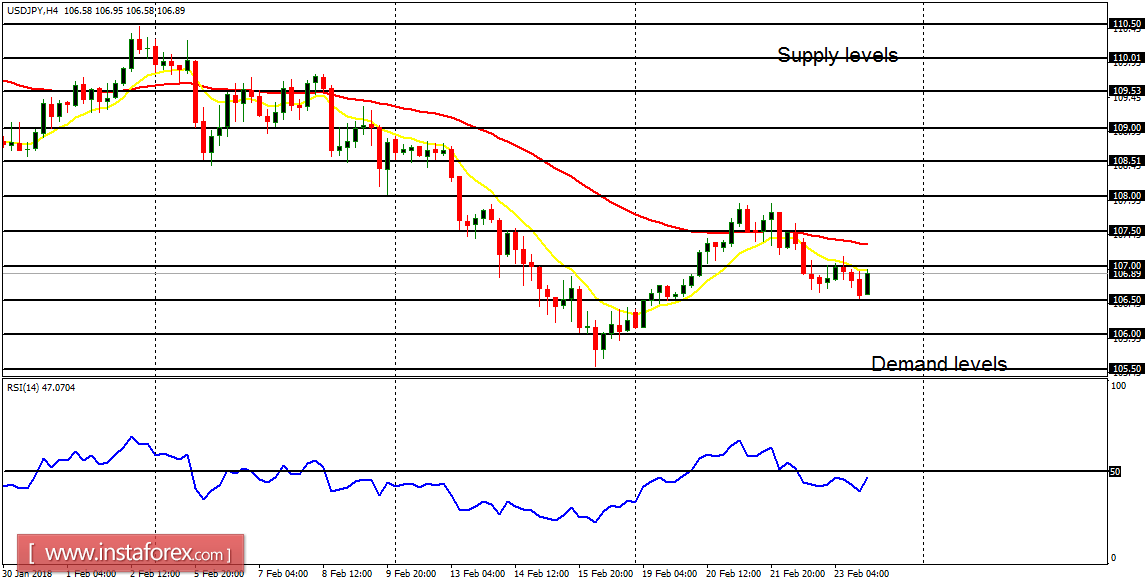The width and height of the screenshot is (1147, 585).
Task: Click the last green candlestick on chart
Action: point(868,283)
